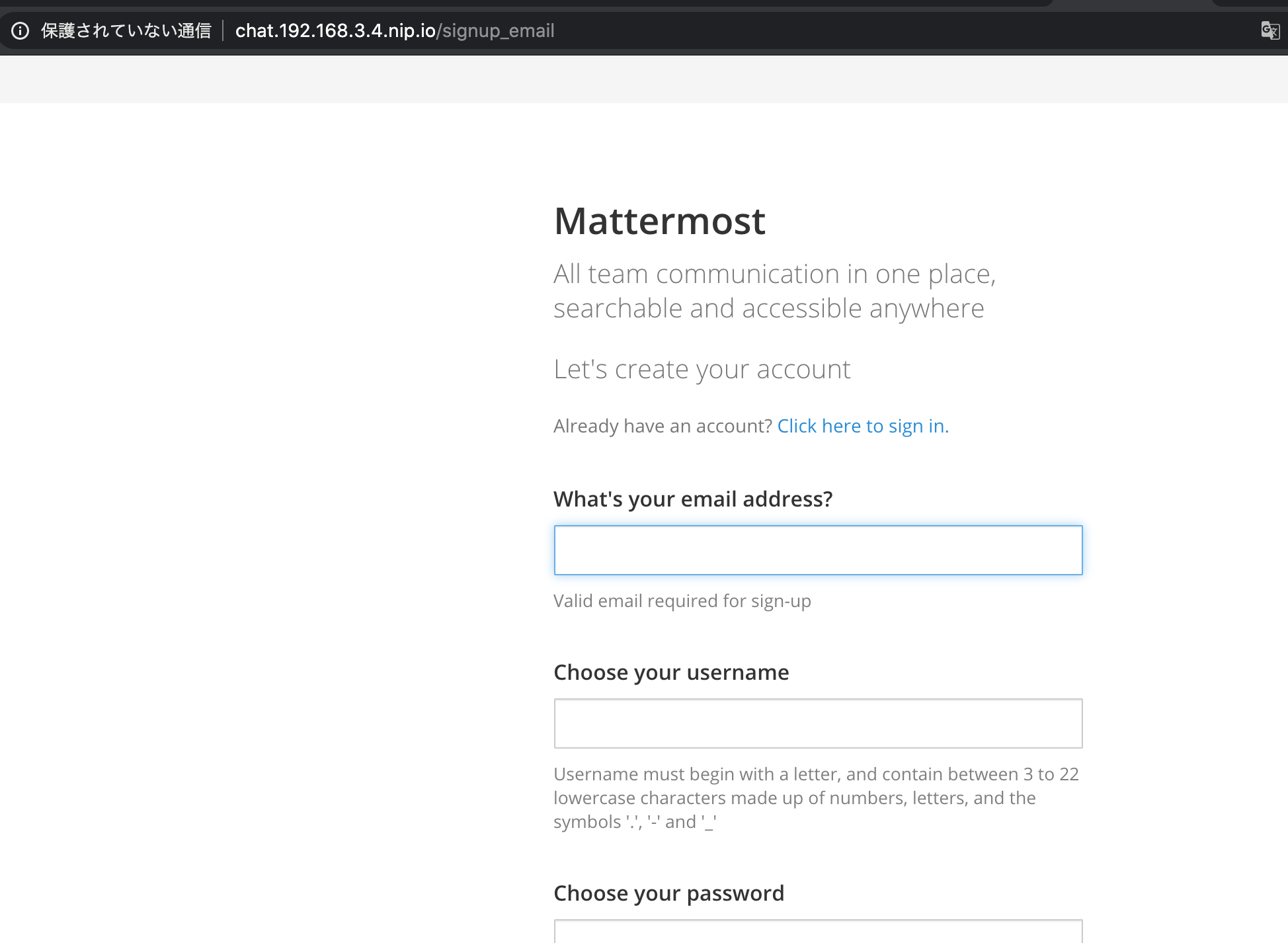Viewport: 1288px width, 943px height.
Task: Click the signup_email path in the URL
Action: click(x=498, y=31)
